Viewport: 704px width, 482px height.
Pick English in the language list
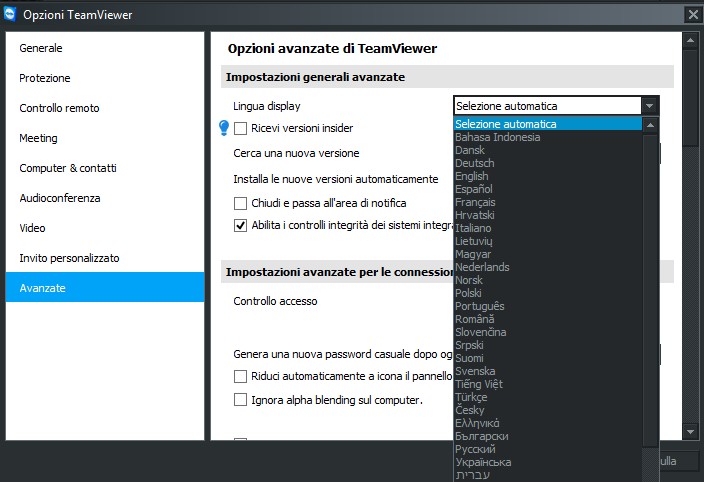click(548, 176)
